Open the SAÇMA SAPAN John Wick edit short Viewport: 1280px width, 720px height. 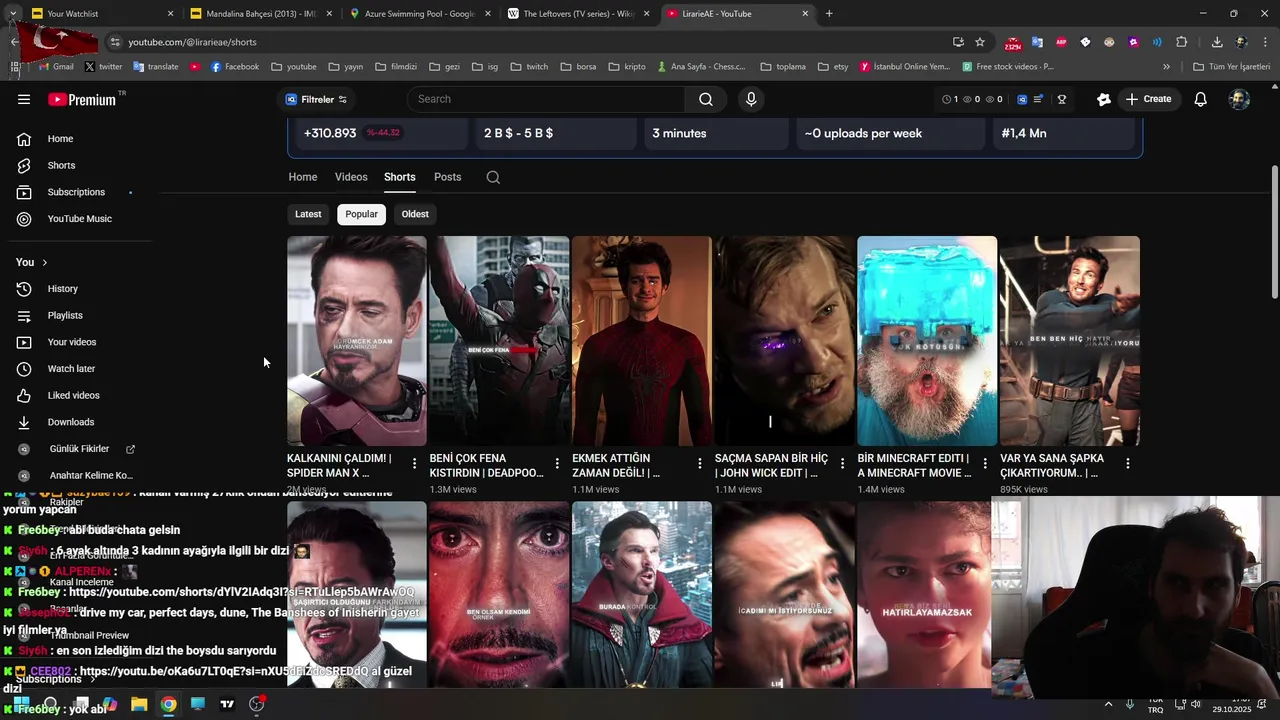click(784, 341)
